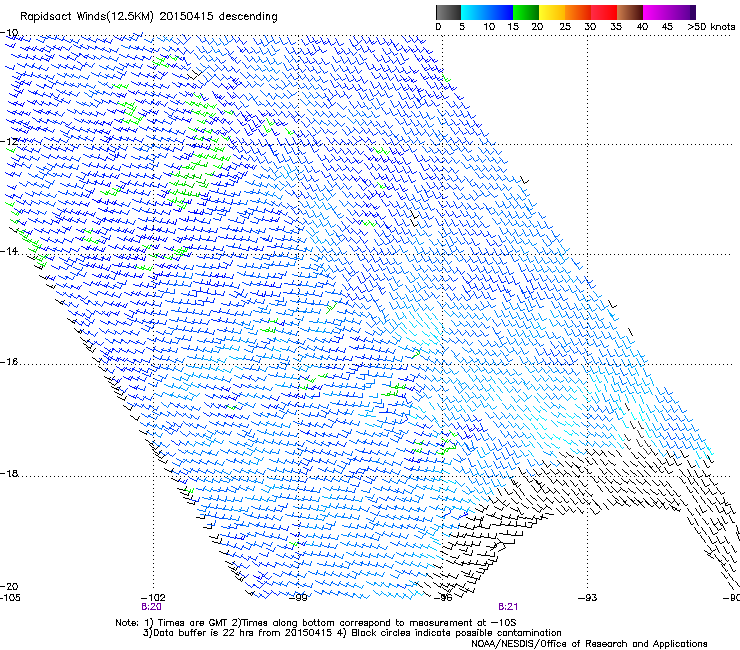Viewport: 740px width, 650px height.
Task: Click the longitude axis label -99
Action: [x=298, y=597]
